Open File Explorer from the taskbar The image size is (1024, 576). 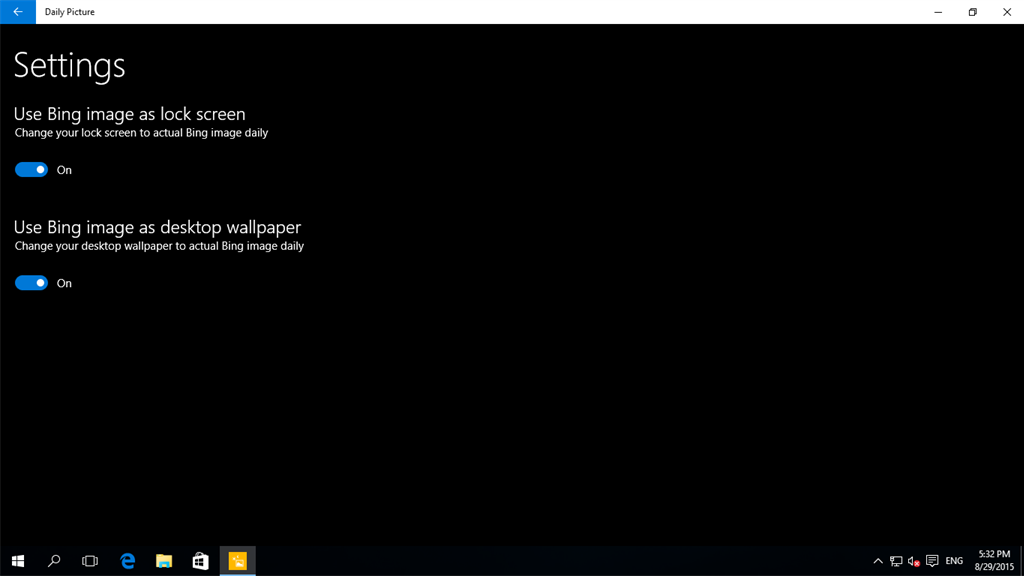163,561
